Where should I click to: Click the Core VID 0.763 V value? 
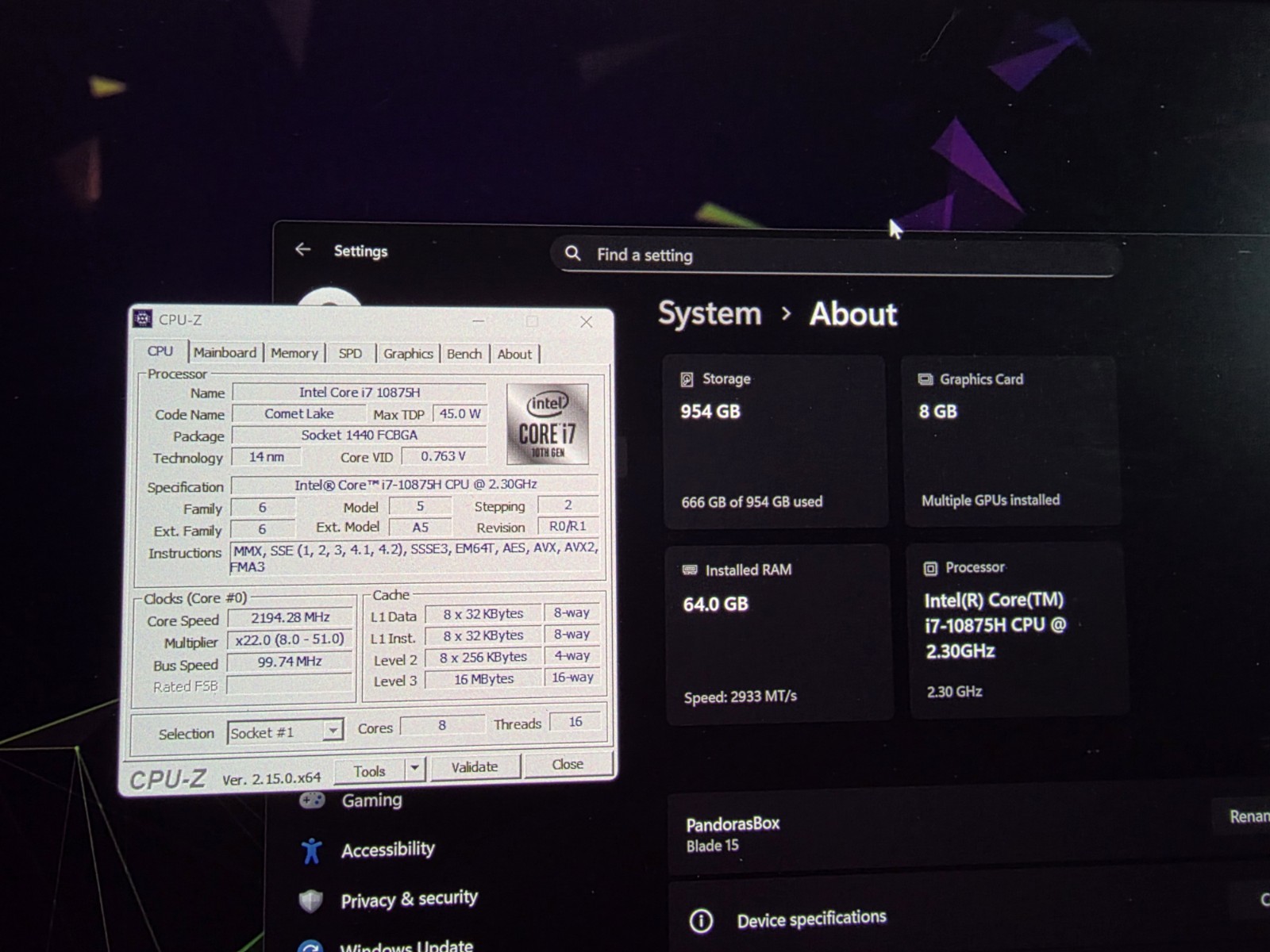click(x=443, y=456)
